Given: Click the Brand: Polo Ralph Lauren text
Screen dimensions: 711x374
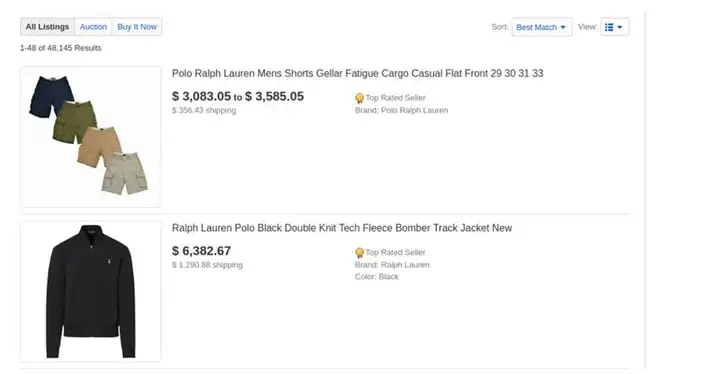Looking at the screenshot, I should click(x=401, y=110).
